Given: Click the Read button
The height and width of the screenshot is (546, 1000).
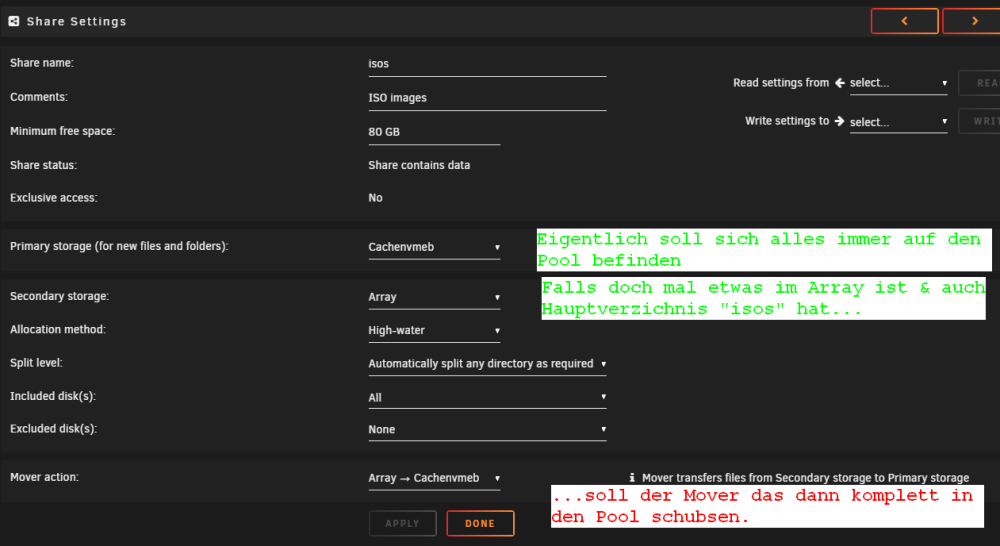Looking at the screenshot, I should (980, 83).
